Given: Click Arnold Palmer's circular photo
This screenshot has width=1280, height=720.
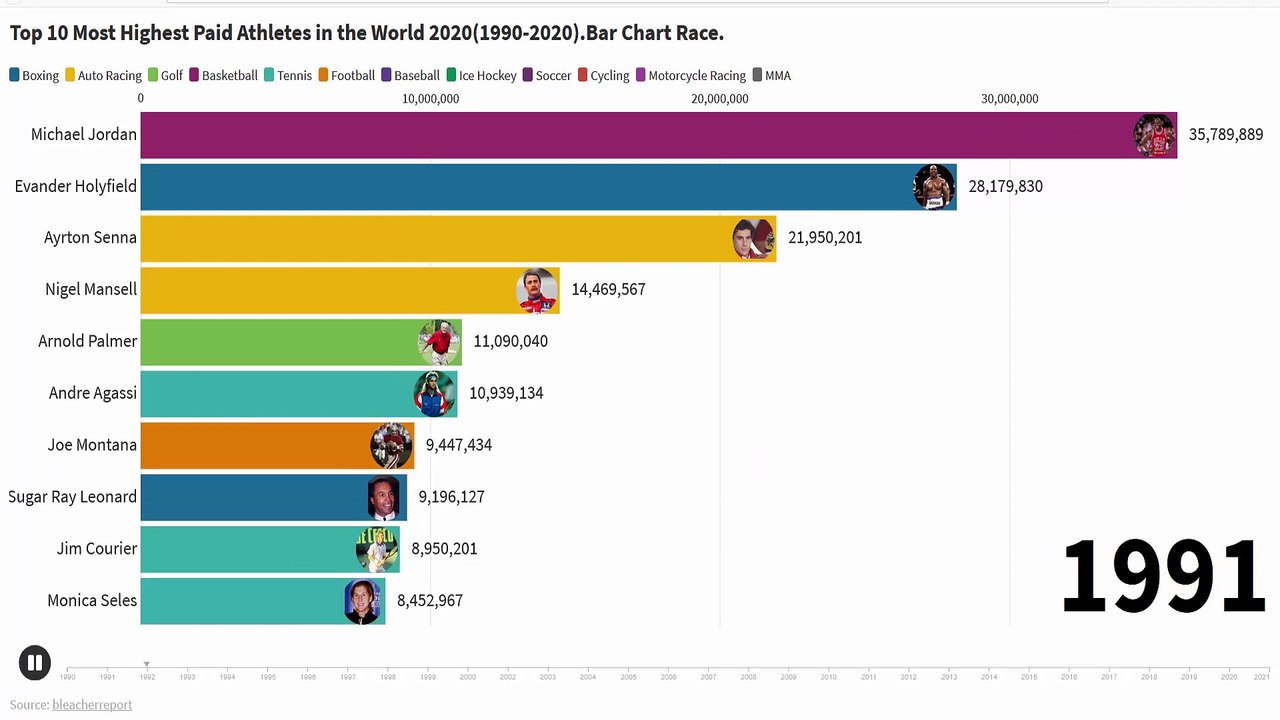Looking at the screenshot, I should pyautogui.click(x=439, y=342).
